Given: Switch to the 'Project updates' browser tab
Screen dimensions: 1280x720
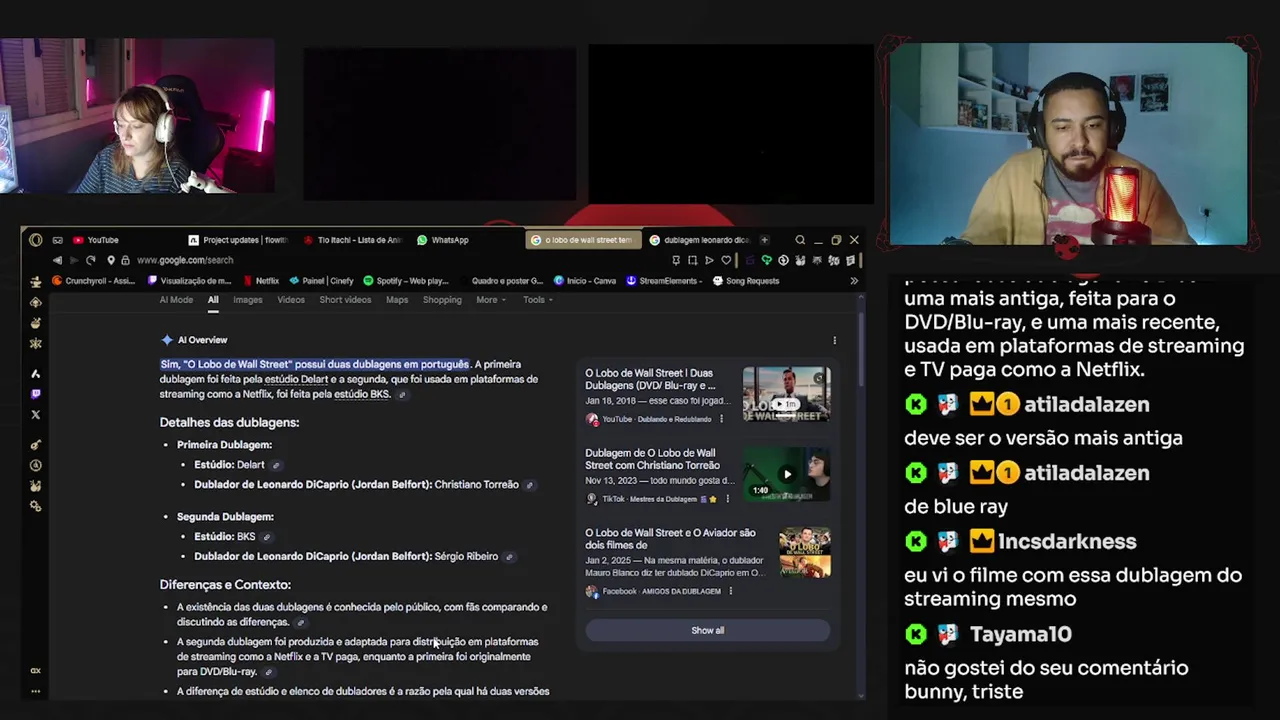Looking at the screenshot, I should [238, 240].
